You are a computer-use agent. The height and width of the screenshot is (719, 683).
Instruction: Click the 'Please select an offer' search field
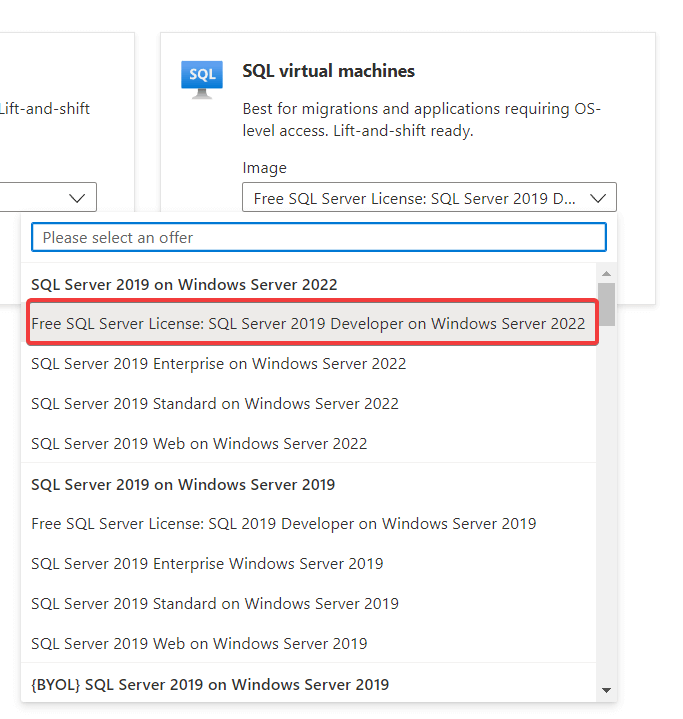(x=318, y=237)
